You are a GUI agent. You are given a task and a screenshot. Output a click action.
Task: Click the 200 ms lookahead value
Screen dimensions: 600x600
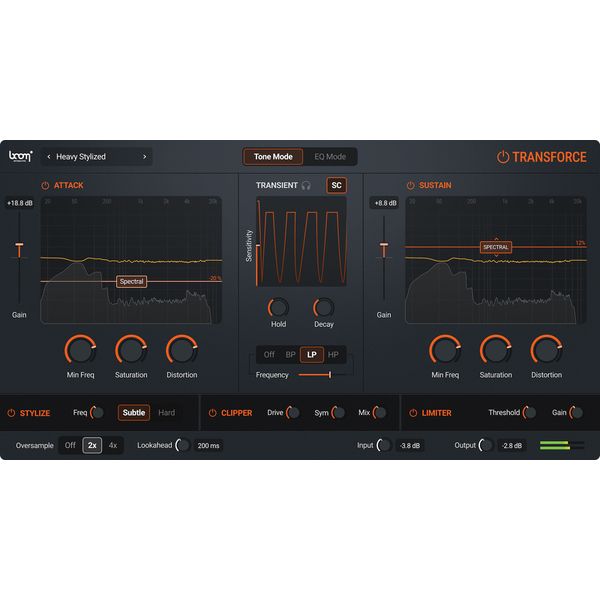209,446
